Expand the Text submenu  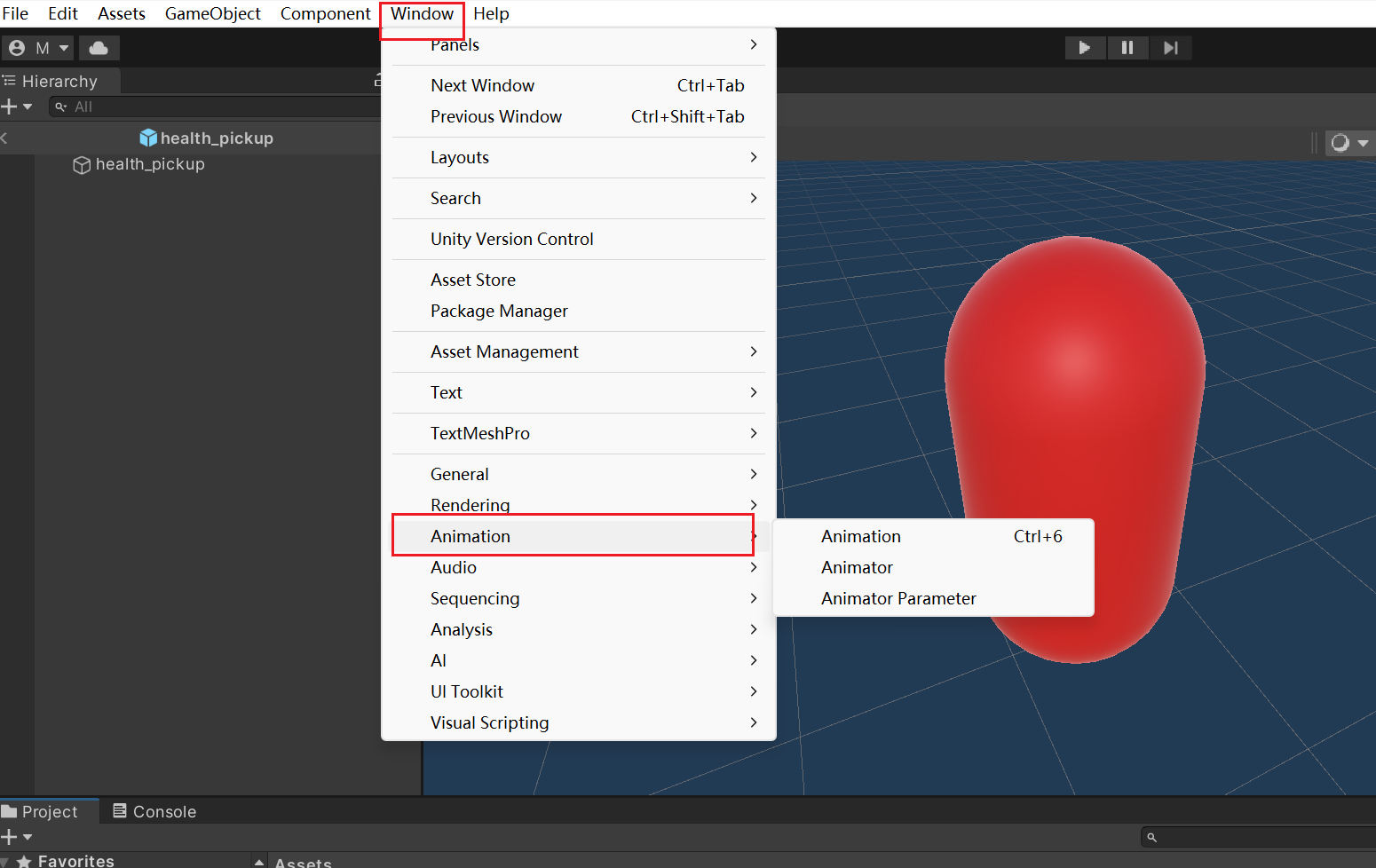[579, 392]
